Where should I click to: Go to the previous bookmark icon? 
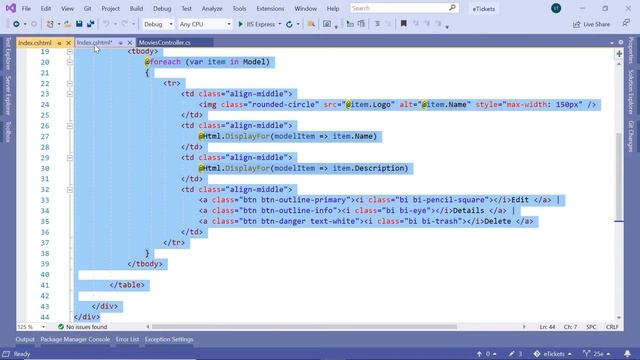tap(416, 24)
